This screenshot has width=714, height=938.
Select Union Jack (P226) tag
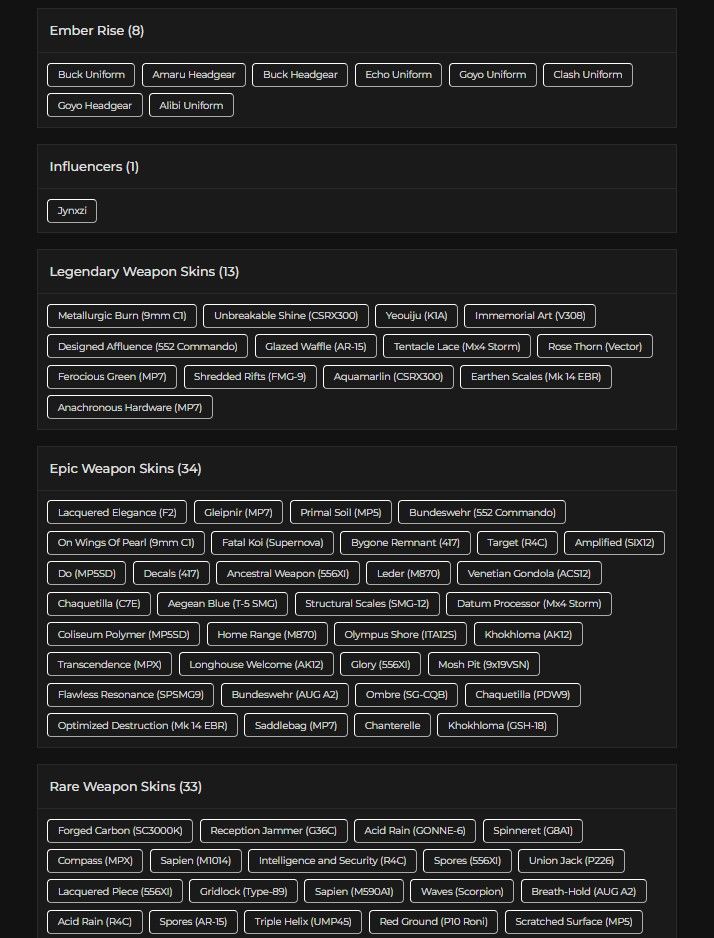pos(571,861)
